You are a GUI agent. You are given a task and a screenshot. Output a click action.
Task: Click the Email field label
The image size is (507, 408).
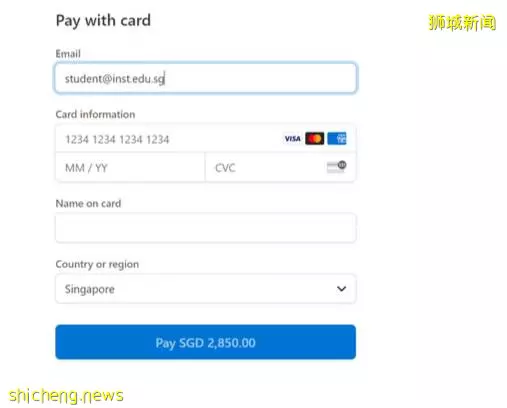click(68, 54)
